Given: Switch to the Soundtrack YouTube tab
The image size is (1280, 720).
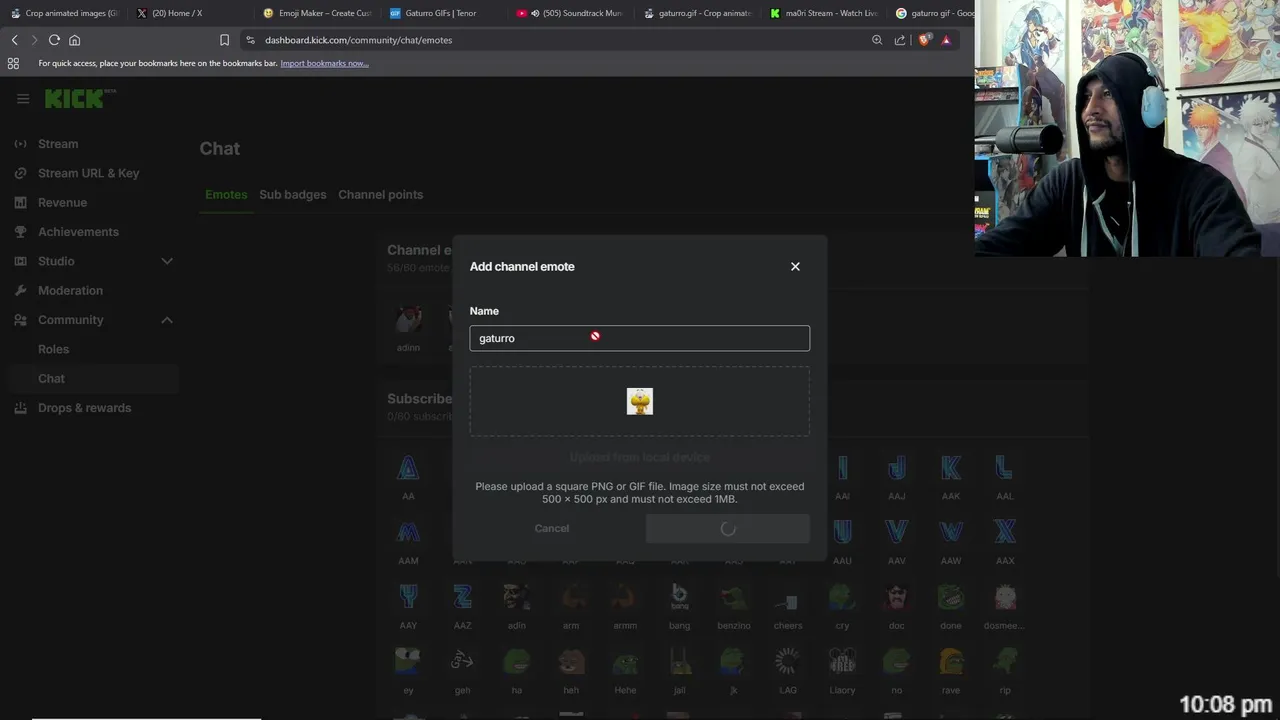Looking at the screenshot, I should tap(571, 13).
